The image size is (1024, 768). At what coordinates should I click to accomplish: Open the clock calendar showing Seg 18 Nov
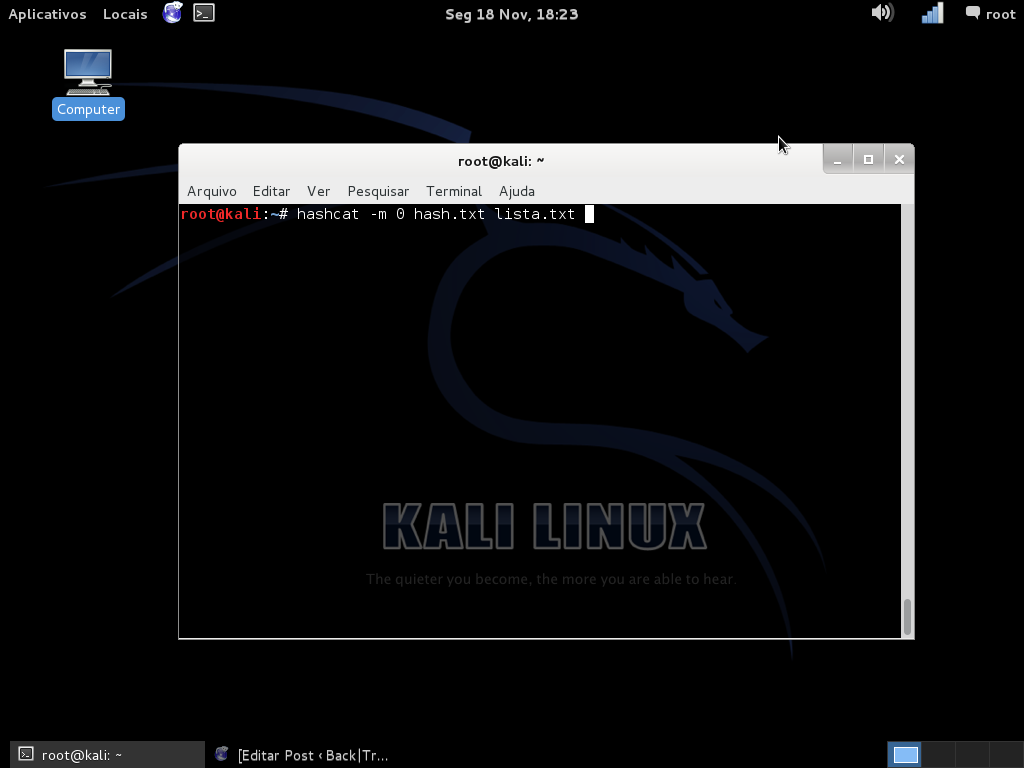(x=511, y=14)
